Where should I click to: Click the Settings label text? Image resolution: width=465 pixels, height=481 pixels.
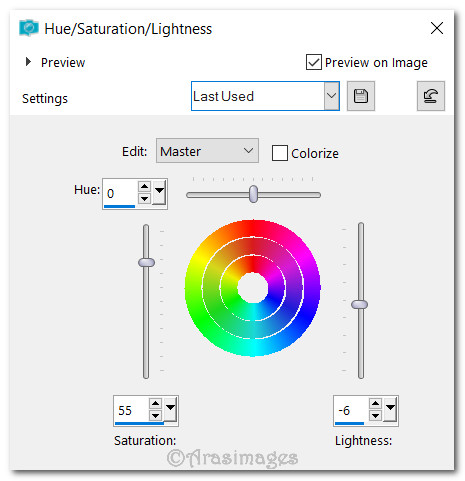[x=45, y=99]
